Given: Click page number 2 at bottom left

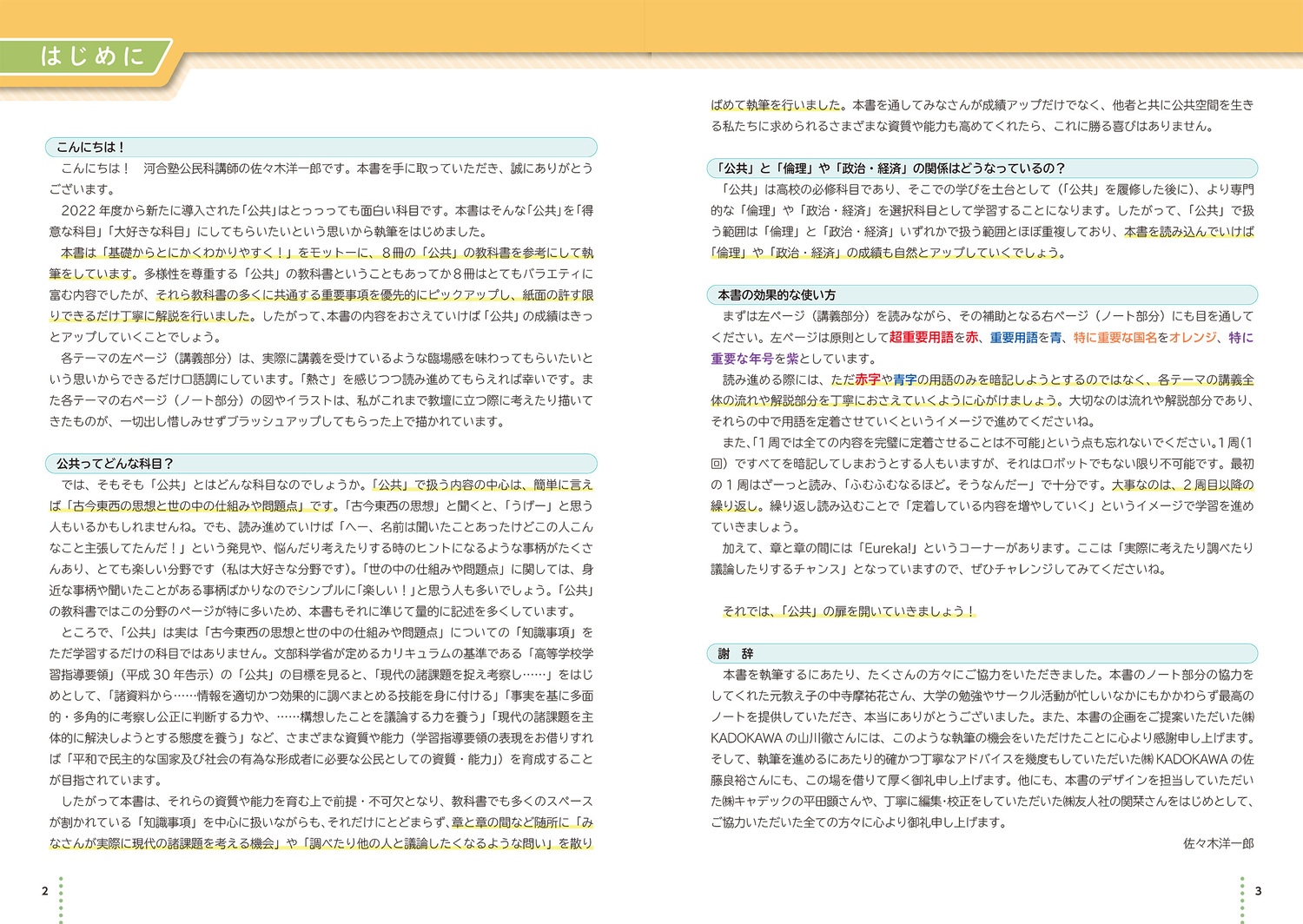Looking at the screenshot, I should tap(45, 891).
